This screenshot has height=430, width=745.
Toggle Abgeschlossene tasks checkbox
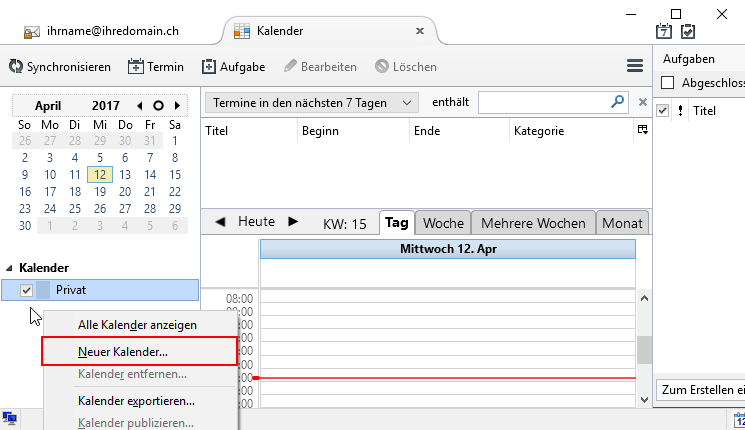coord(668,83)
